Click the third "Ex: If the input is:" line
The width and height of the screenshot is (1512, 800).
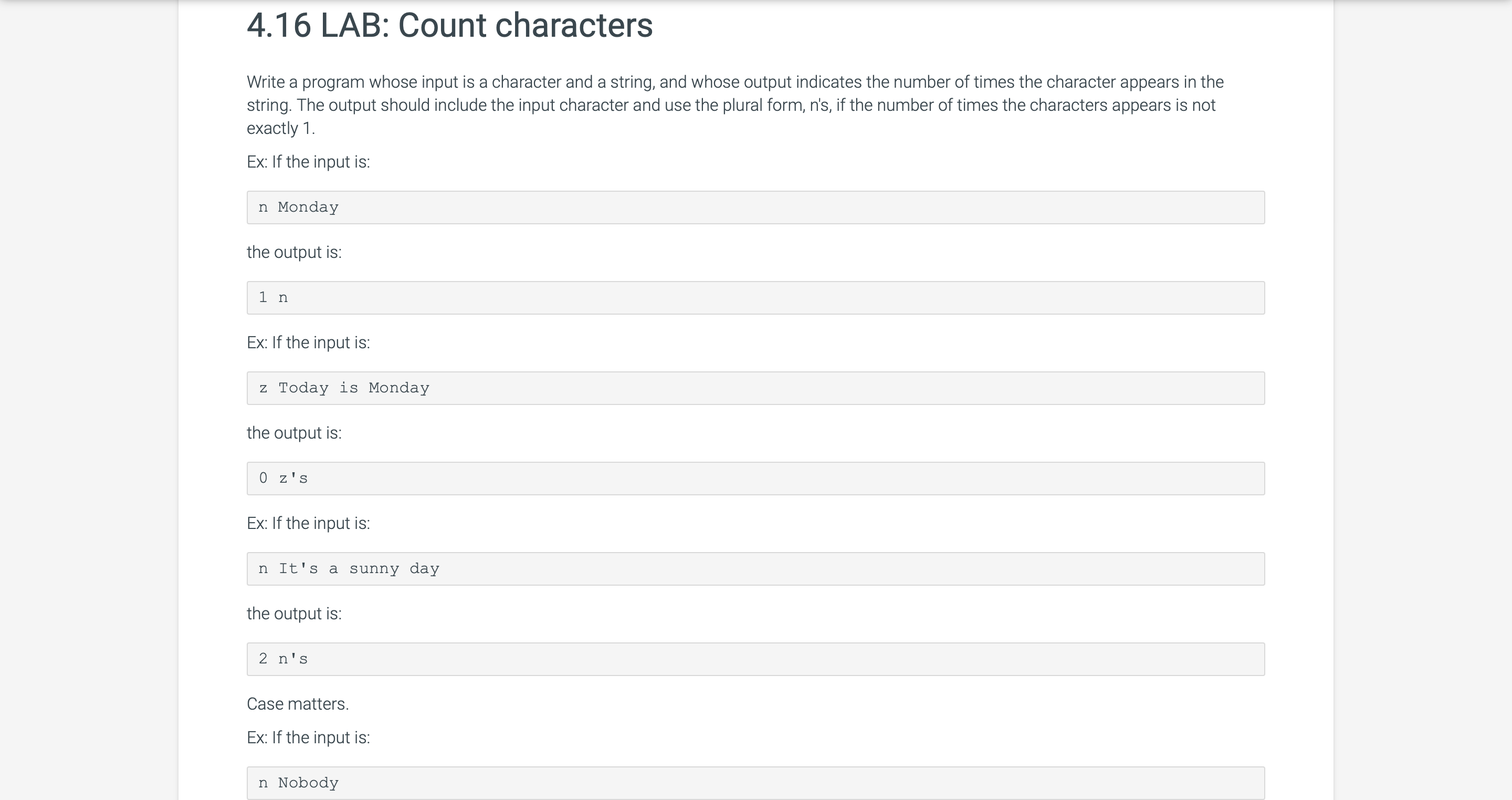click(308, 523)
